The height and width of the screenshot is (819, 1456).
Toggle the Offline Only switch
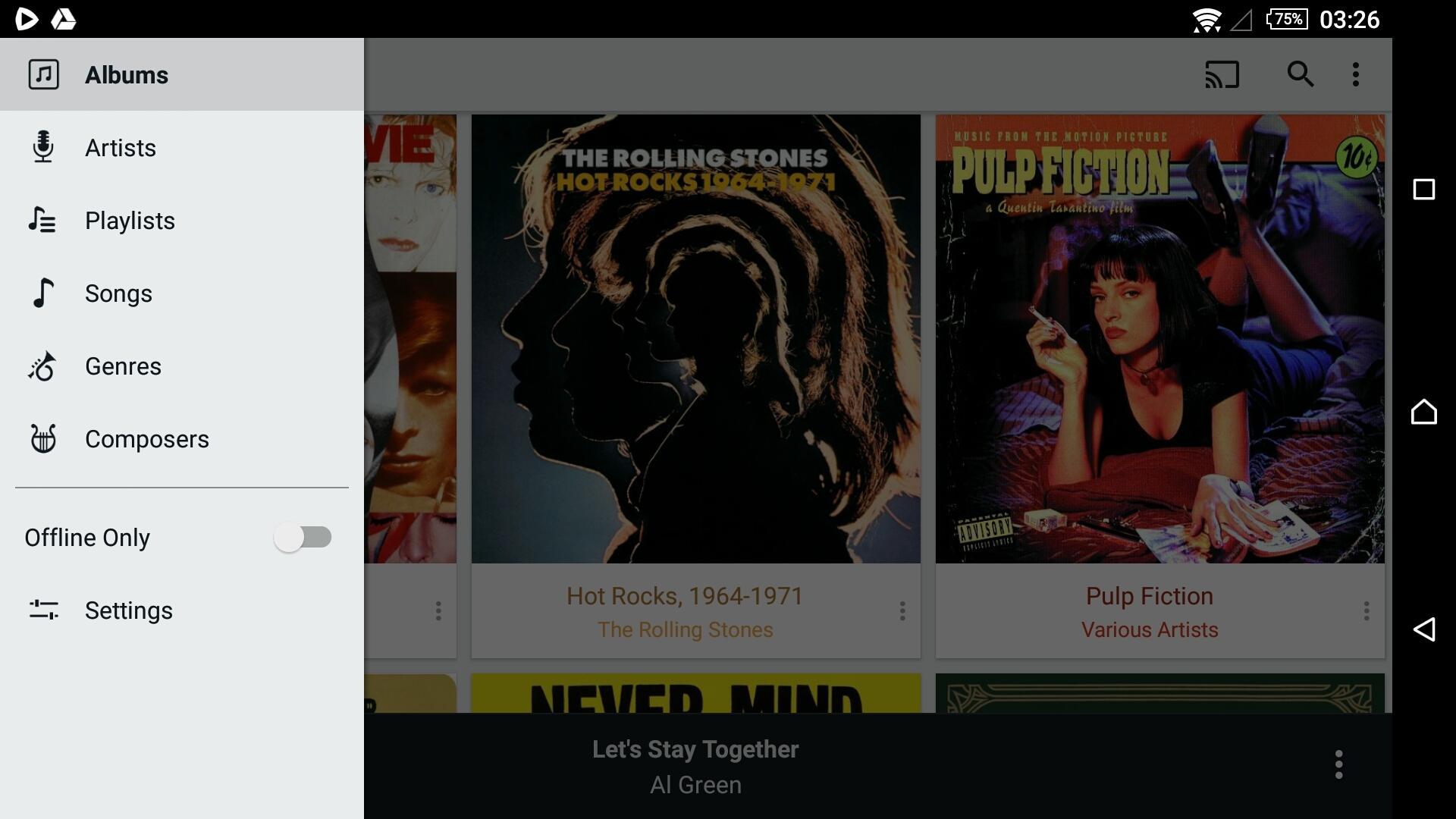coord(303,537)
